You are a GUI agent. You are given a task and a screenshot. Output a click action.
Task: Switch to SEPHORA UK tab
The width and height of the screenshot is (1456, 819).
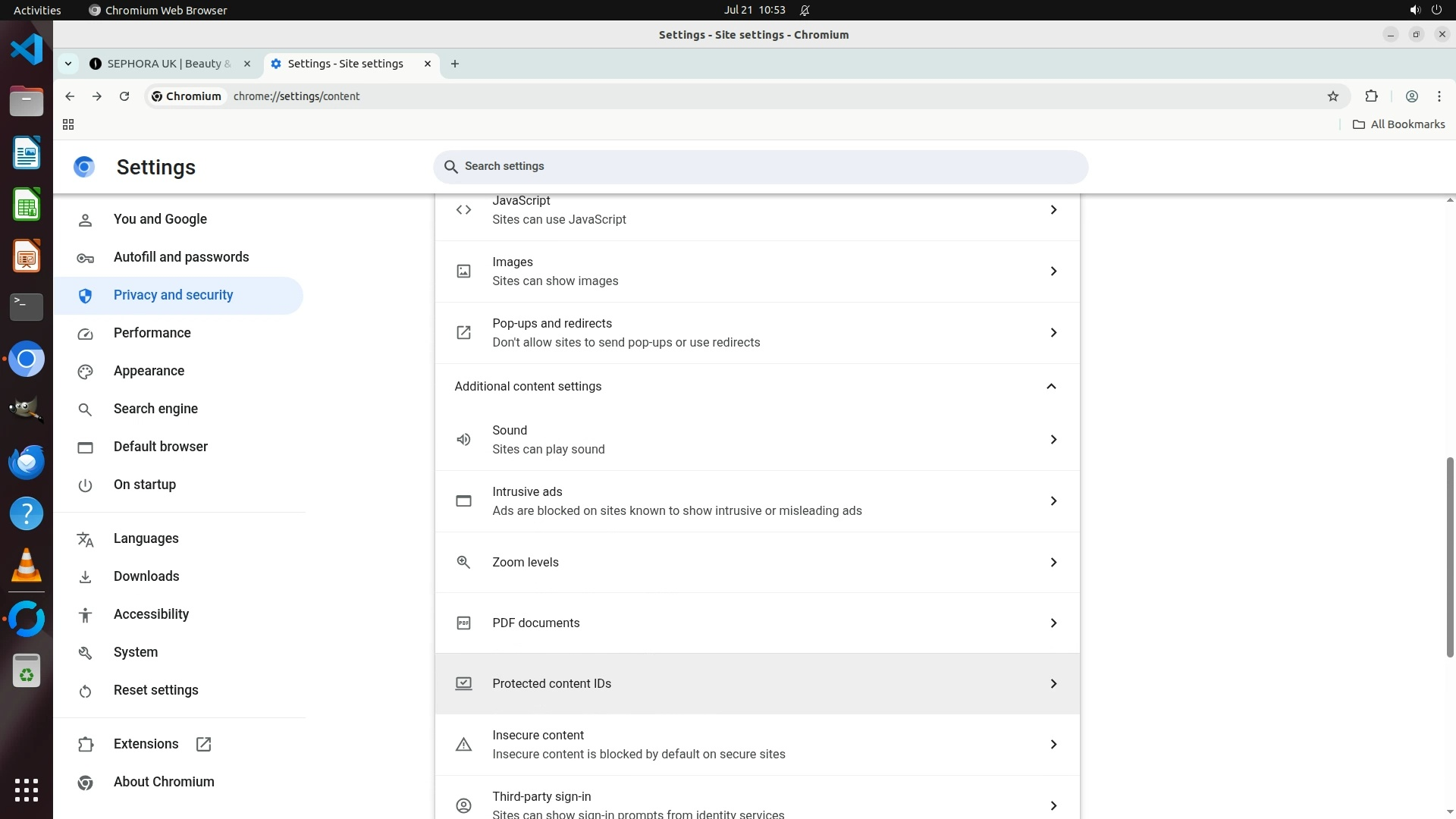tap(168, 64)
